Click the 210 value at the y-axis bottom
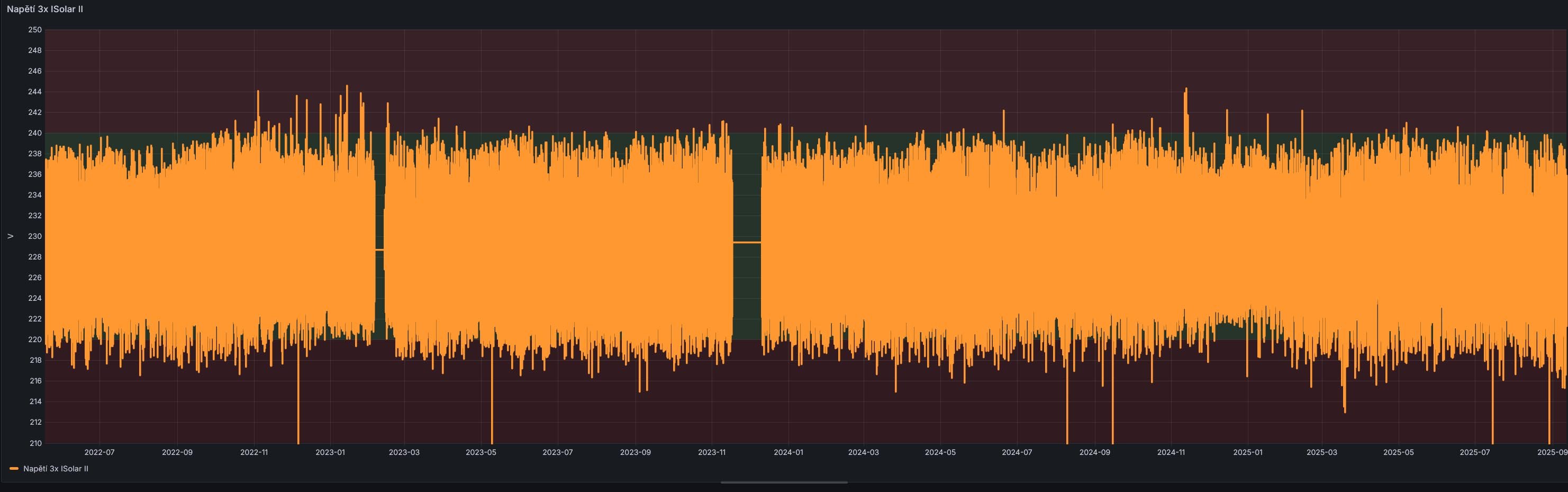Screen dimensions: 1568x492 click(x=35, y=443)
